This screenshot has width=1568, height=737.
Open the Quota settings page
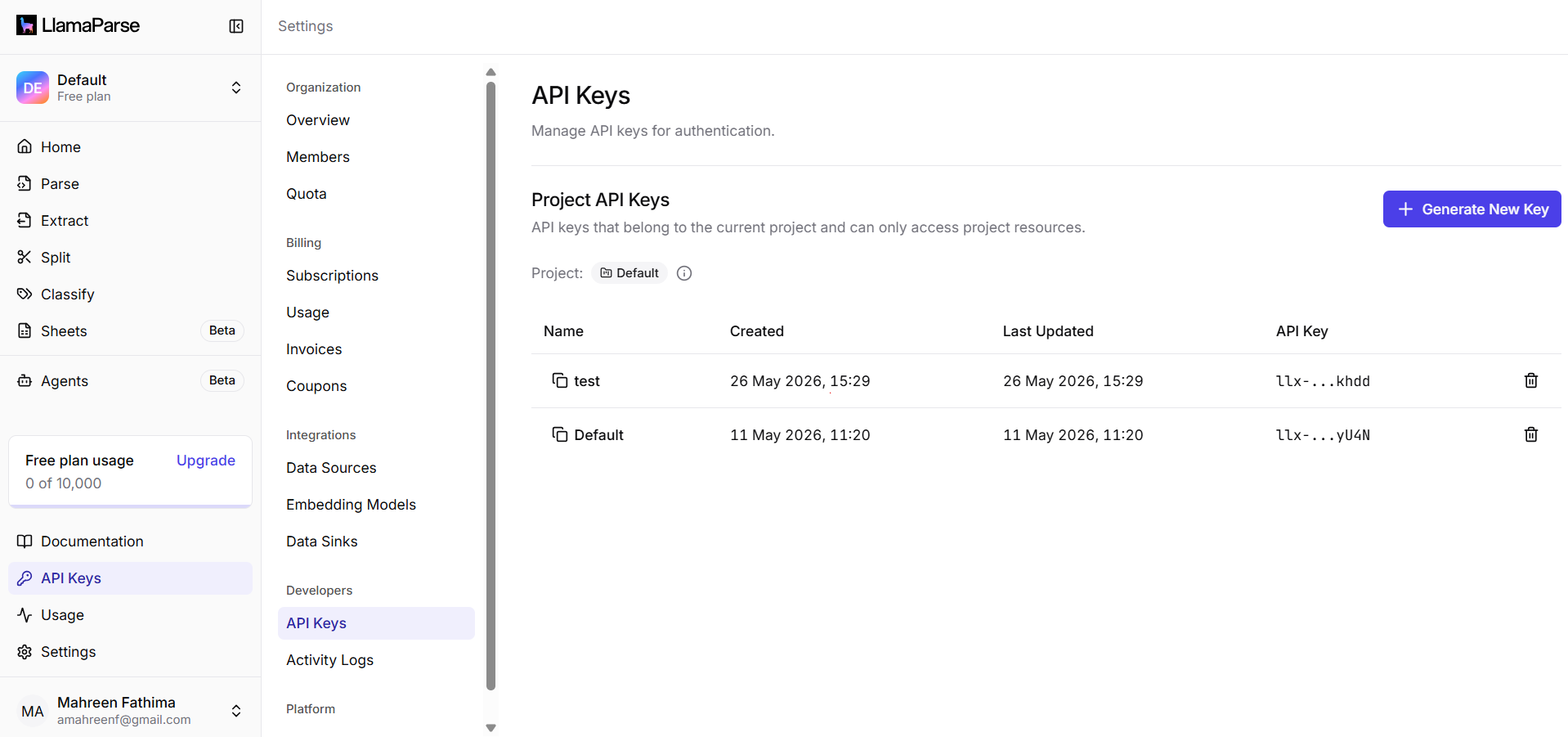[307, 194]
